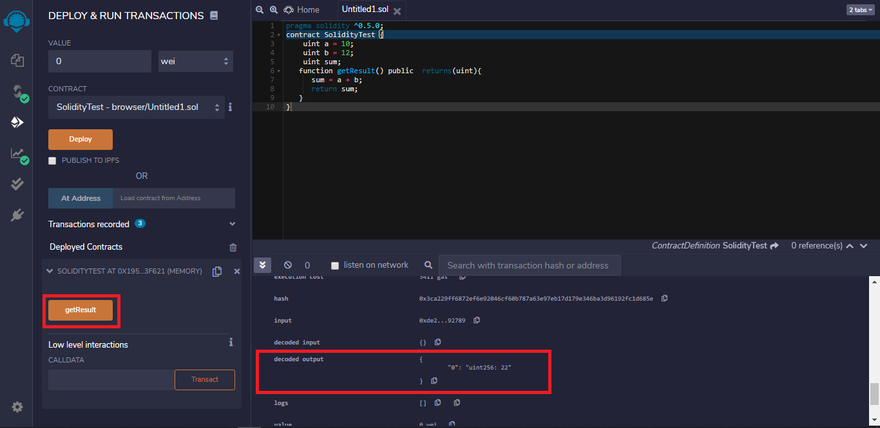Expand the Transactions recorded section
The width and height of the screenshot is (880, 428).
(x=232, y=224)
